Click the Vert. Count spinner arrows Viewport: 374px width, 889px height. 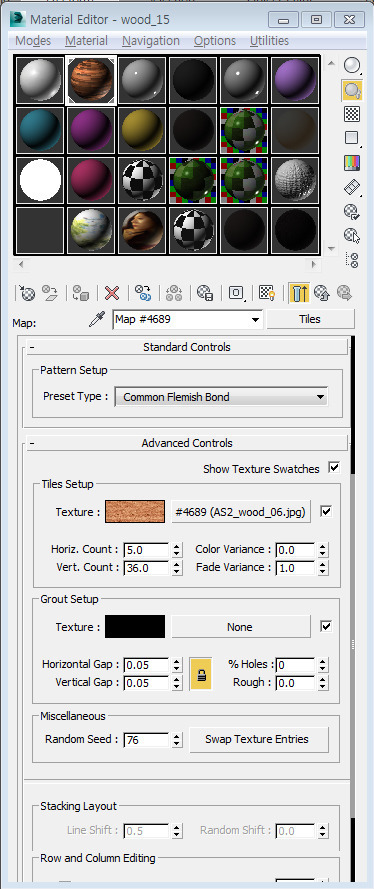(177, 568)
